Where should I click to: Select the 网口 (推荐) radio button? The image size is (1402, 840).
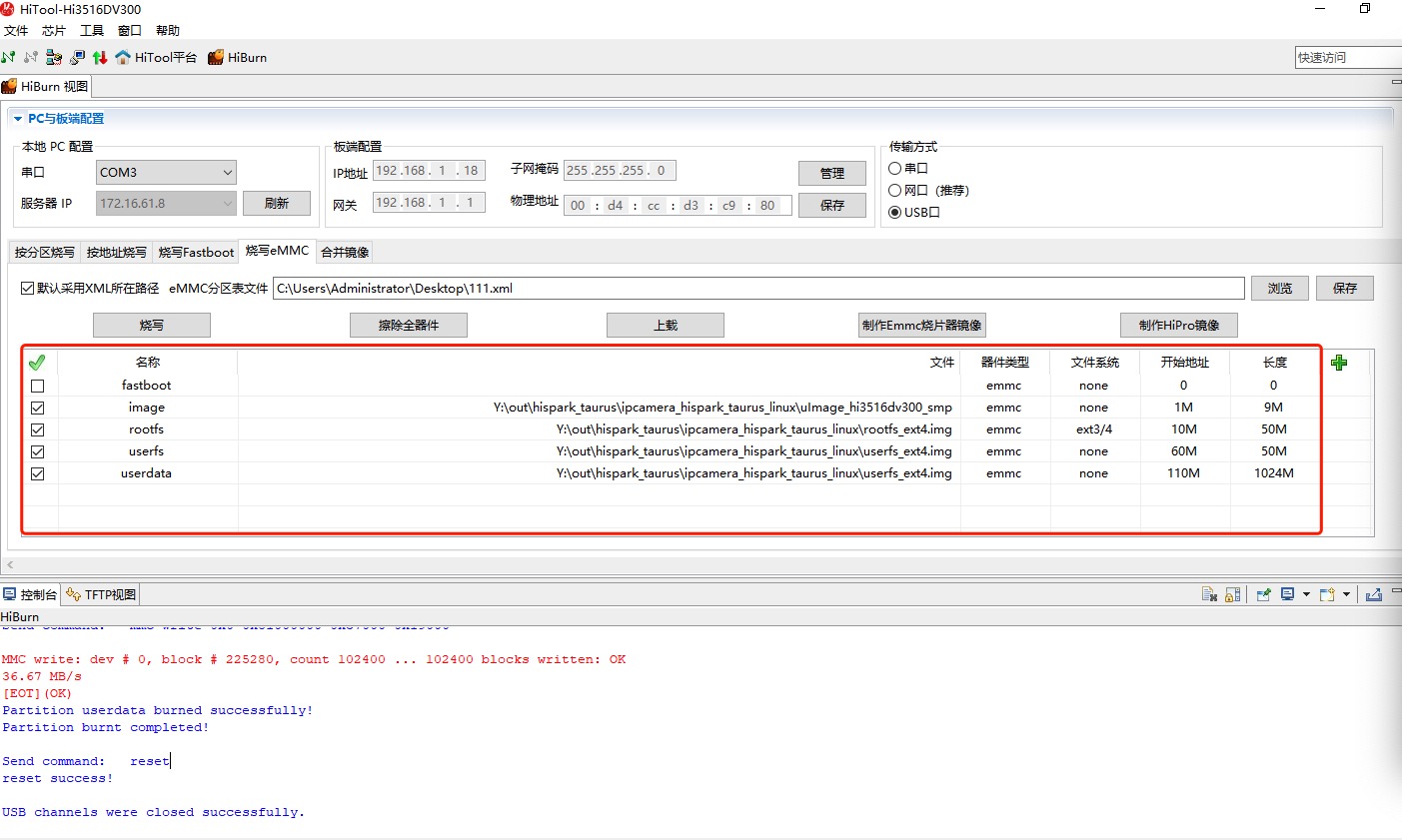[895, 190]
